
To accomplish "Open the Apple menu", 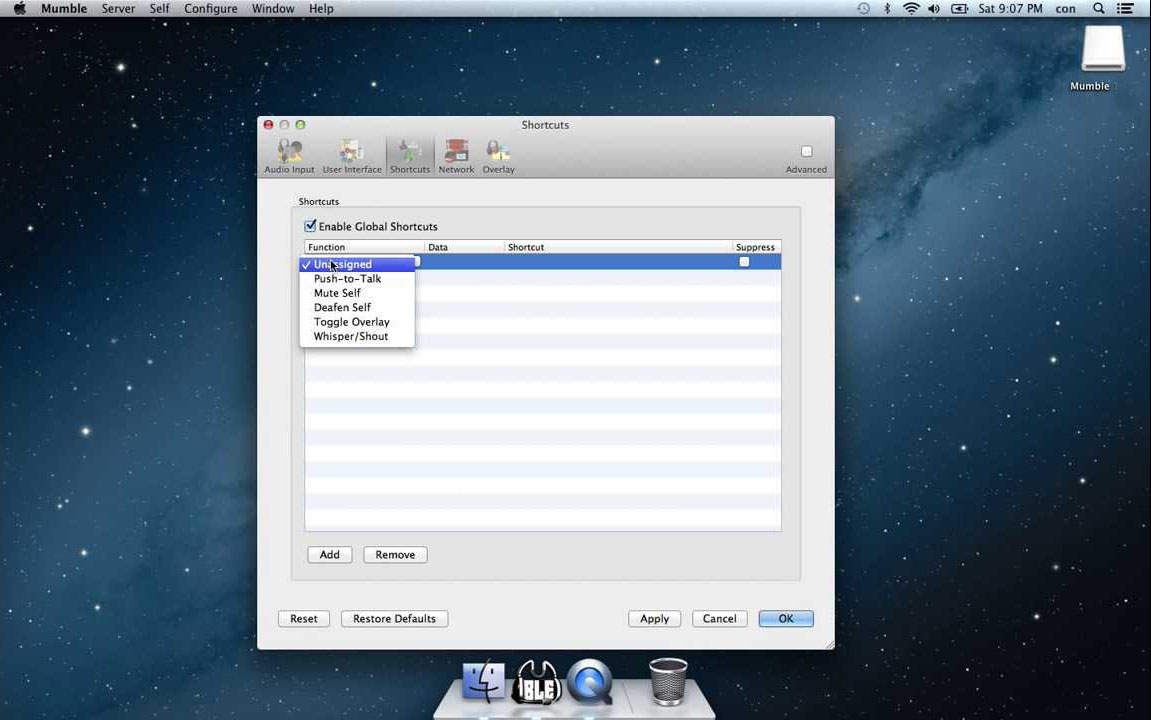I will tap(20, 9).
